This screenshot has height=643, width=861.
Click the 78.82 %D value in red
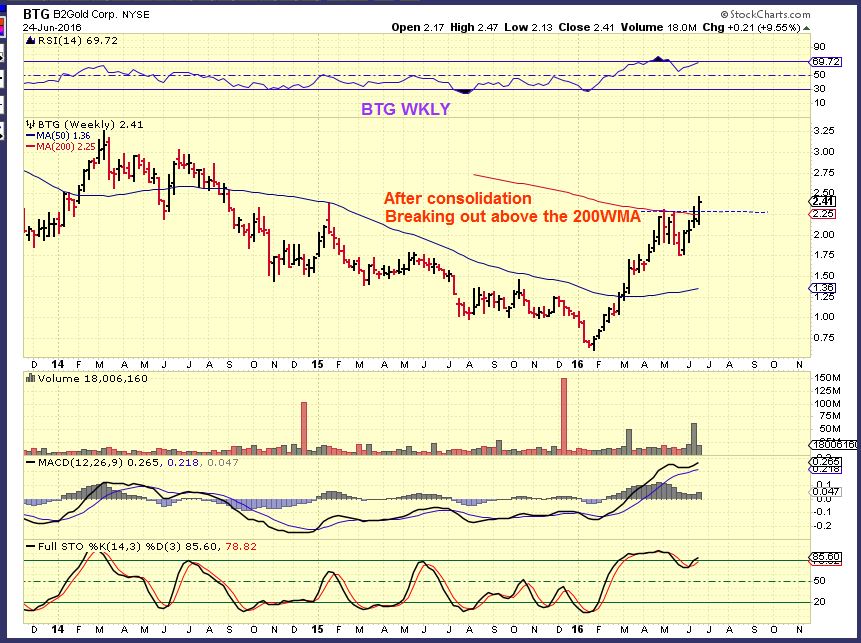241,546
